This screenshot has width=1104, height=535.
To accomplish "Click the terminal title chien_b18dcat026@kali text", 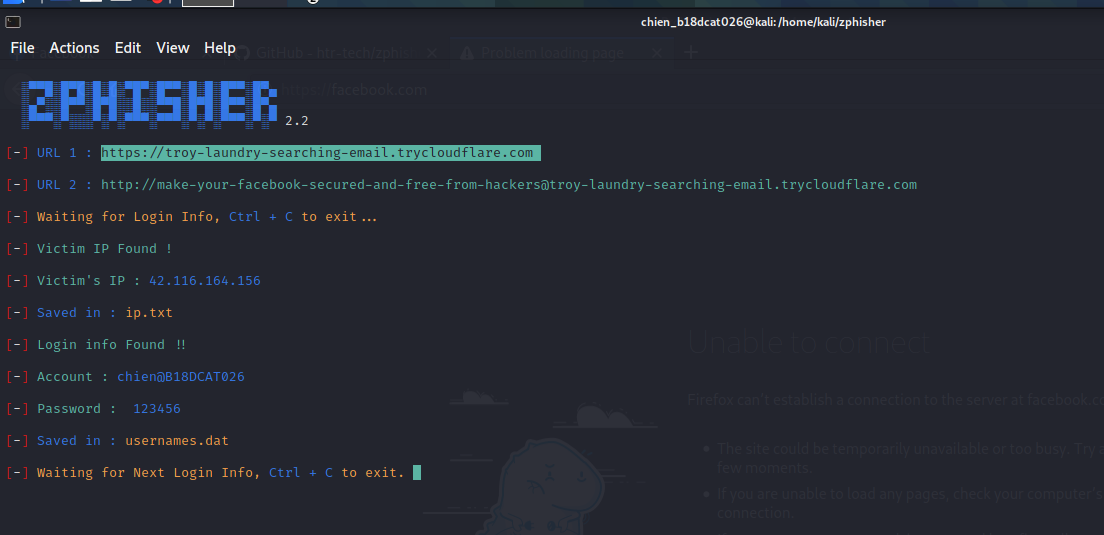I will click(763, 22).
